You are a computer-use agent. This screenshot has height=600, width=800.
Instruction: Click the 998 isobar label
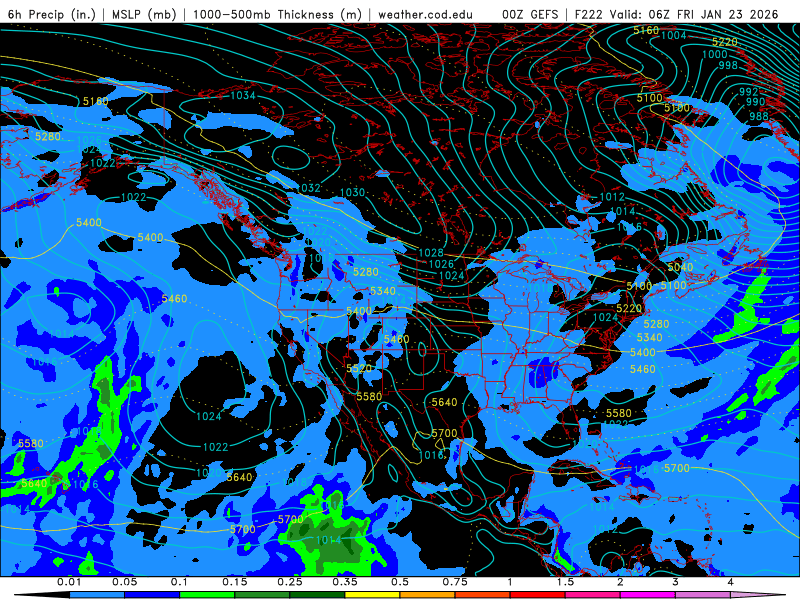tap(728, 65)
